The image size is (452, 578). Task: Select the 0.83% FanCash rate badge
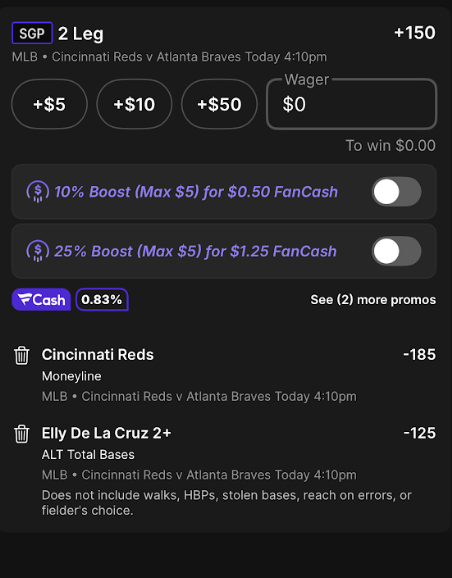(102, 299)
